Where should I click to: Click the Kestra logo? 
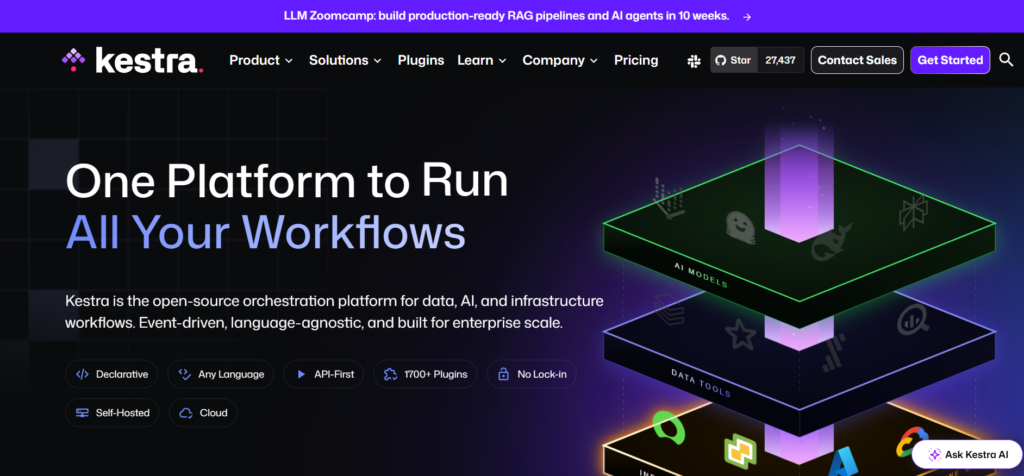pyautogui.click(x=133, y=60)
